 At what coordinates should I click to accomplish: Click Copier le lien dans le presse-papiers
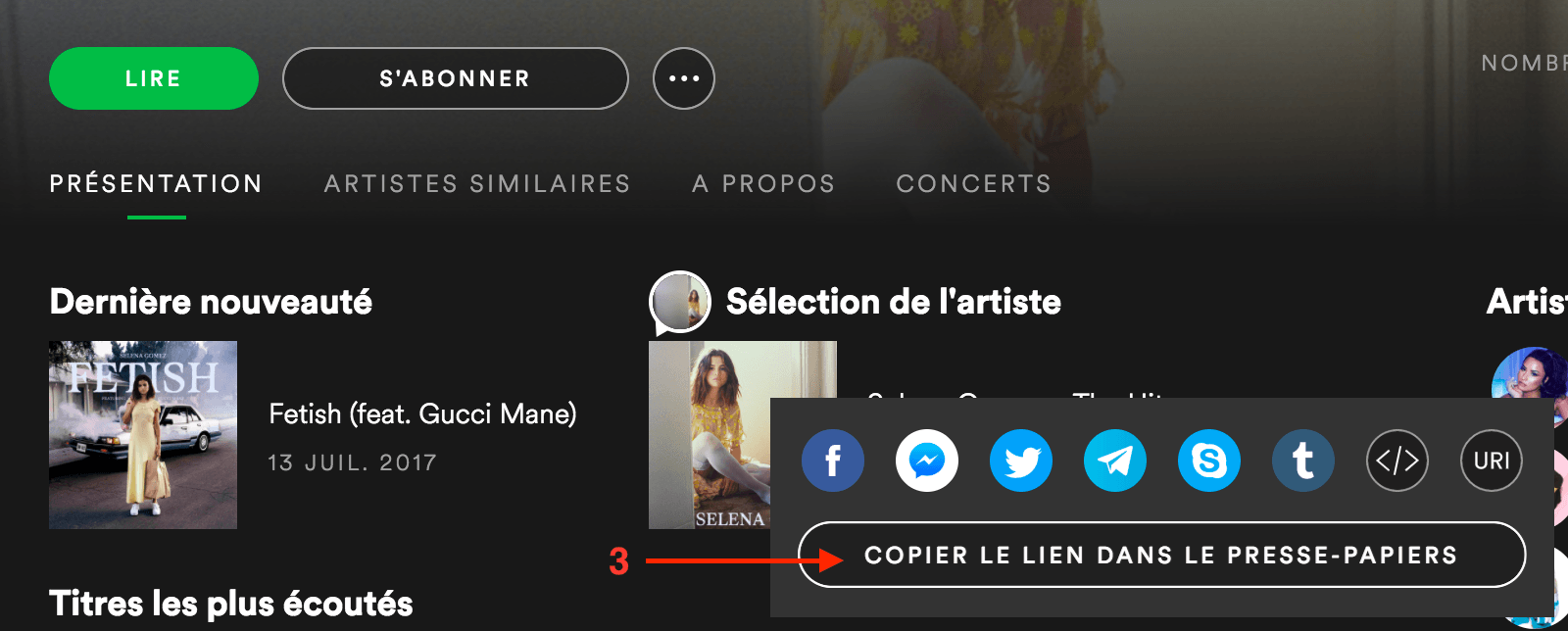1161,555
